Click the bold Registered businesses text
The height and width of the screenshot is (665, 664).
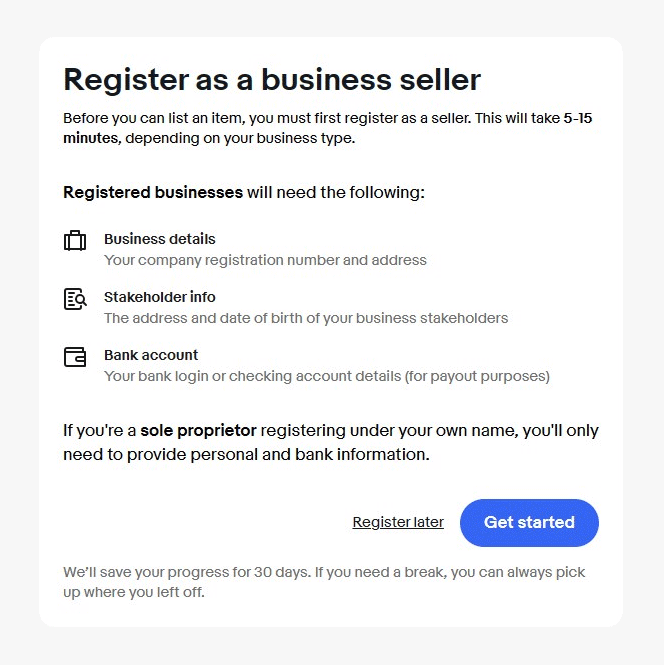tap(153, 192)
